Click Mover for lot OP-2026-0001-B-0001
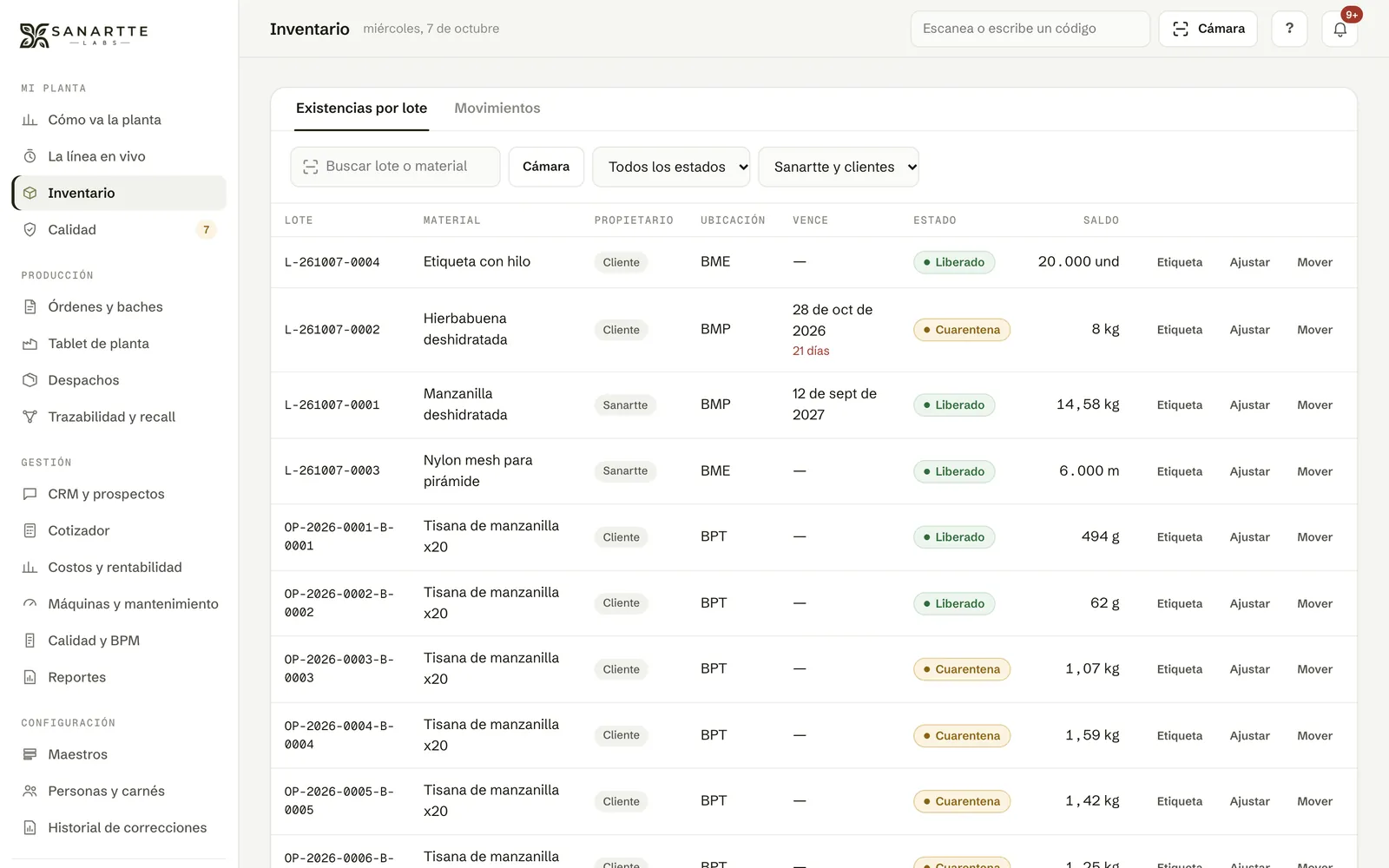Screen dimensions: 1389x868 tap(1314, 537)
